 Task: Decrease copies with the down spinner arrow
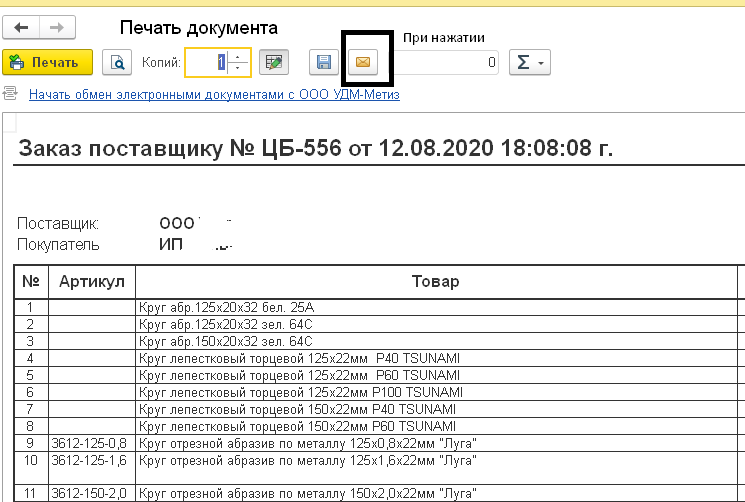click(x=238, y=69)
